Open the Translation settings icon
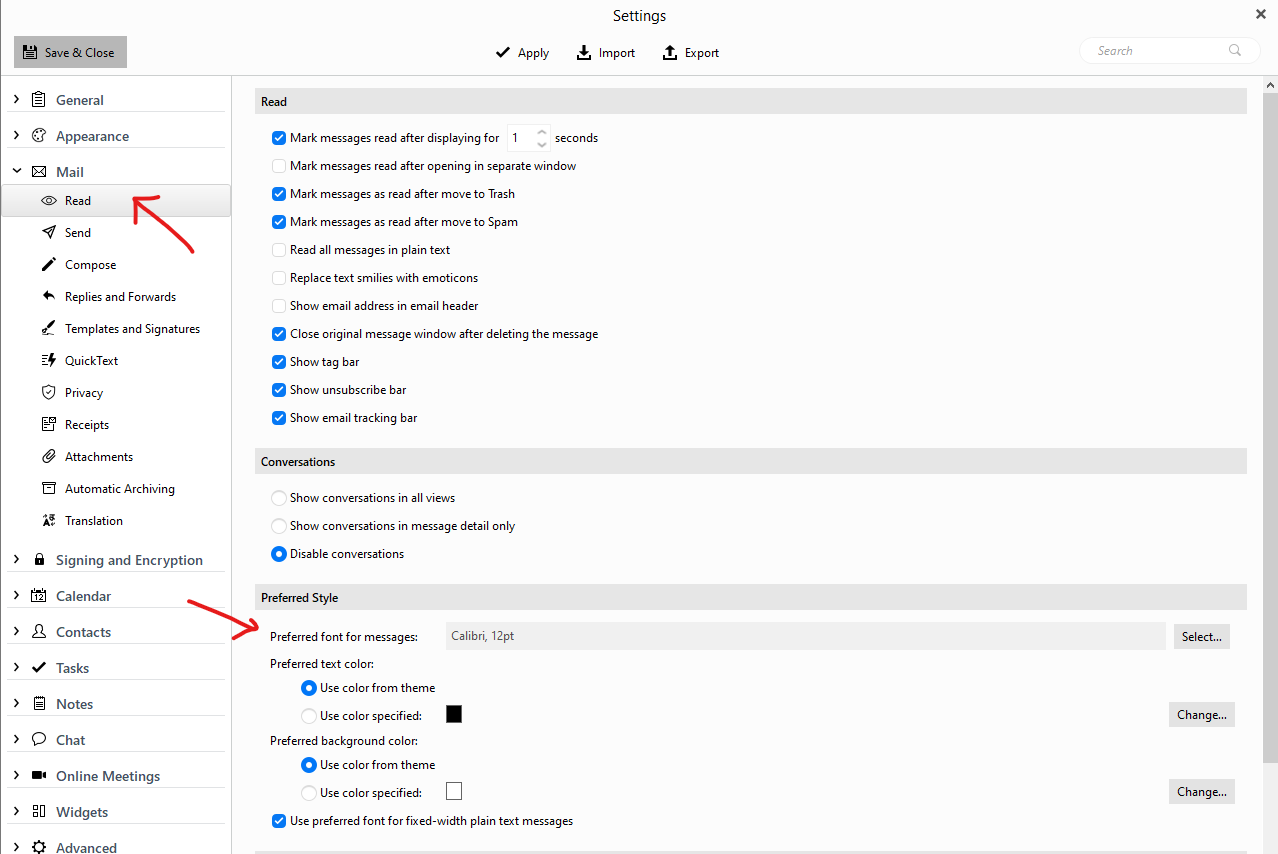The width and height of the screenshot is (1278, 854). tap(49, 520)
